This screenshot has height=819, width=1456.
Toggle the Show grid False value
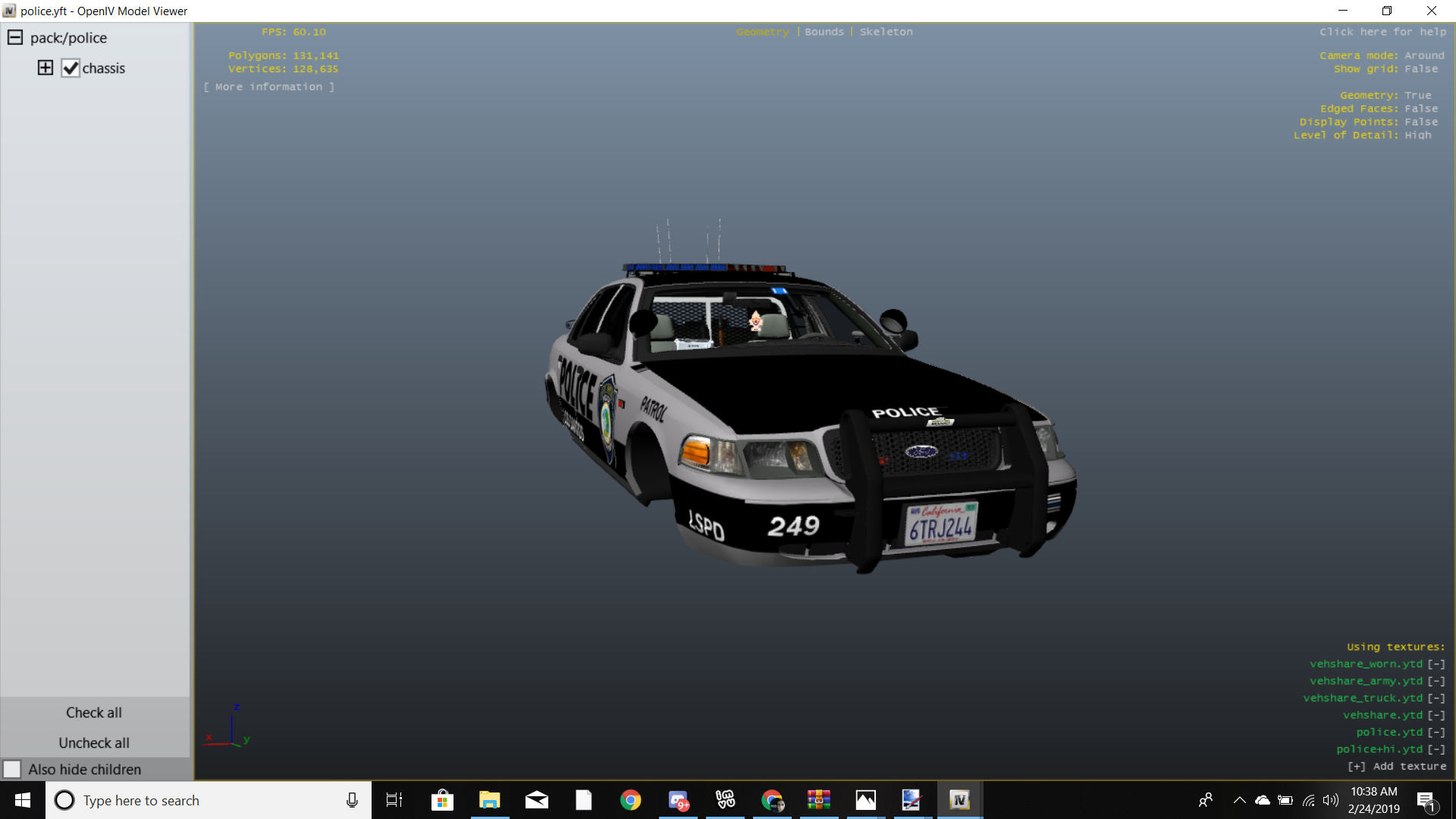point(1420,69)
